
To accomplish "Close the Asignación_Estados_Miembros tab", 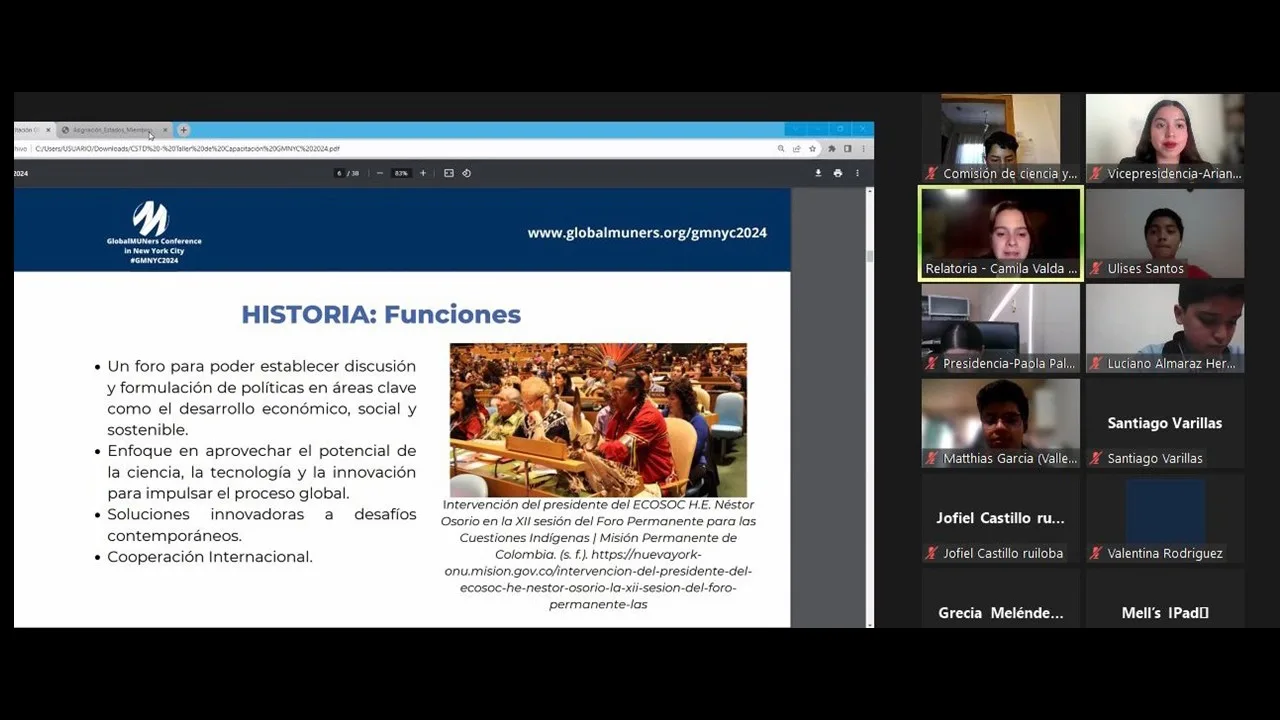I will [x=165, y=130].
